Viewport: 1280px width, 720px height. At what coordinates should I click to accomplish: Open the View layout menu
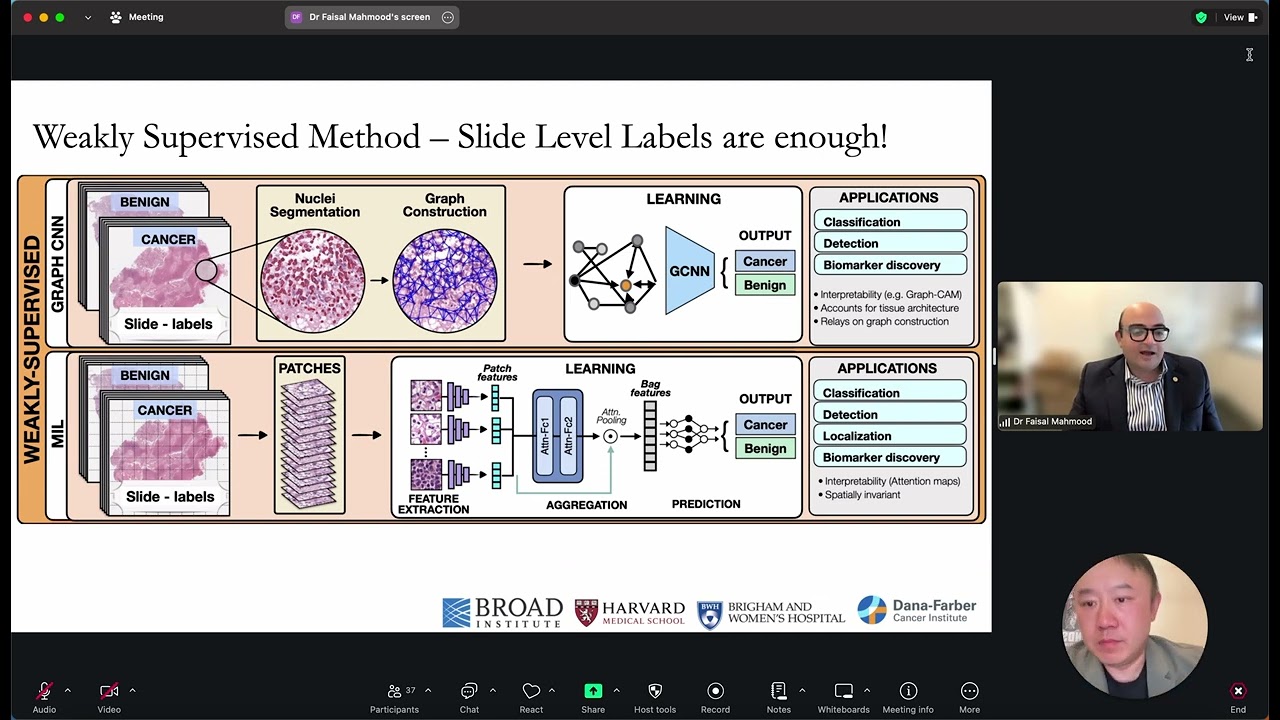1240,17
